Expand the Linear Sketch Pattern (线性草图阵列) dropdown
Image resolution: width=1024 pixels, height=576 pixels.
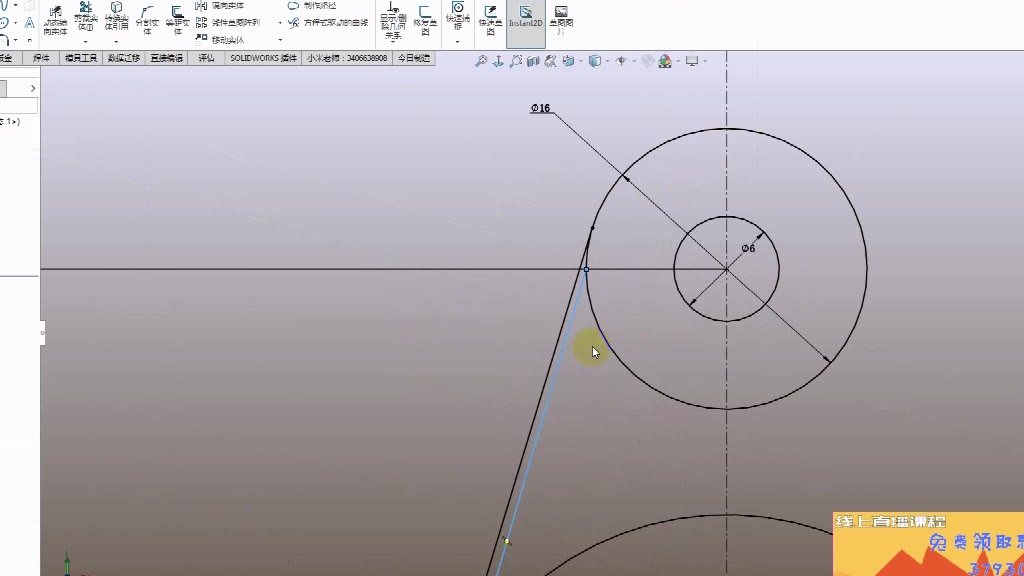point(280,22)
